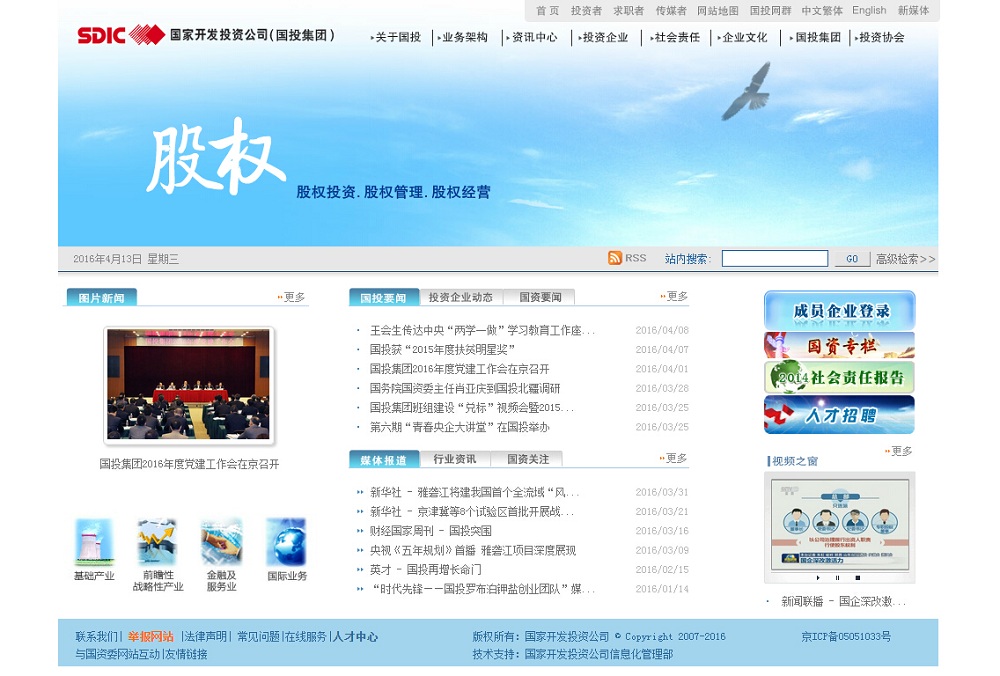Select the 媒体报道 tab
This screenshot has height=676, width=1000.
pyautogui.click(x=383, y=460)
